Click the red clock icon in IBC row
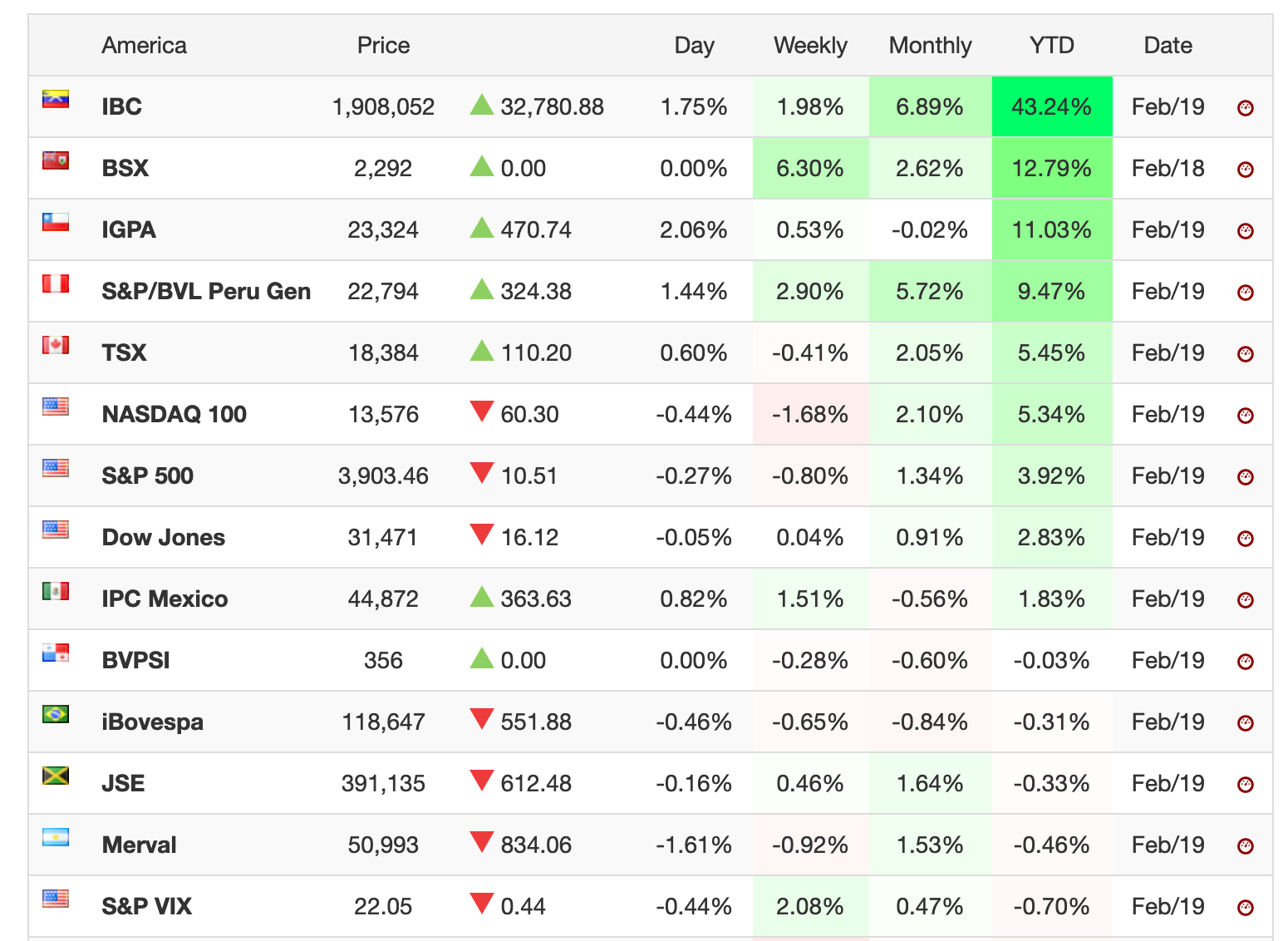The width and height of the screenshot is (1288, 941). (x=1245, y=108)
